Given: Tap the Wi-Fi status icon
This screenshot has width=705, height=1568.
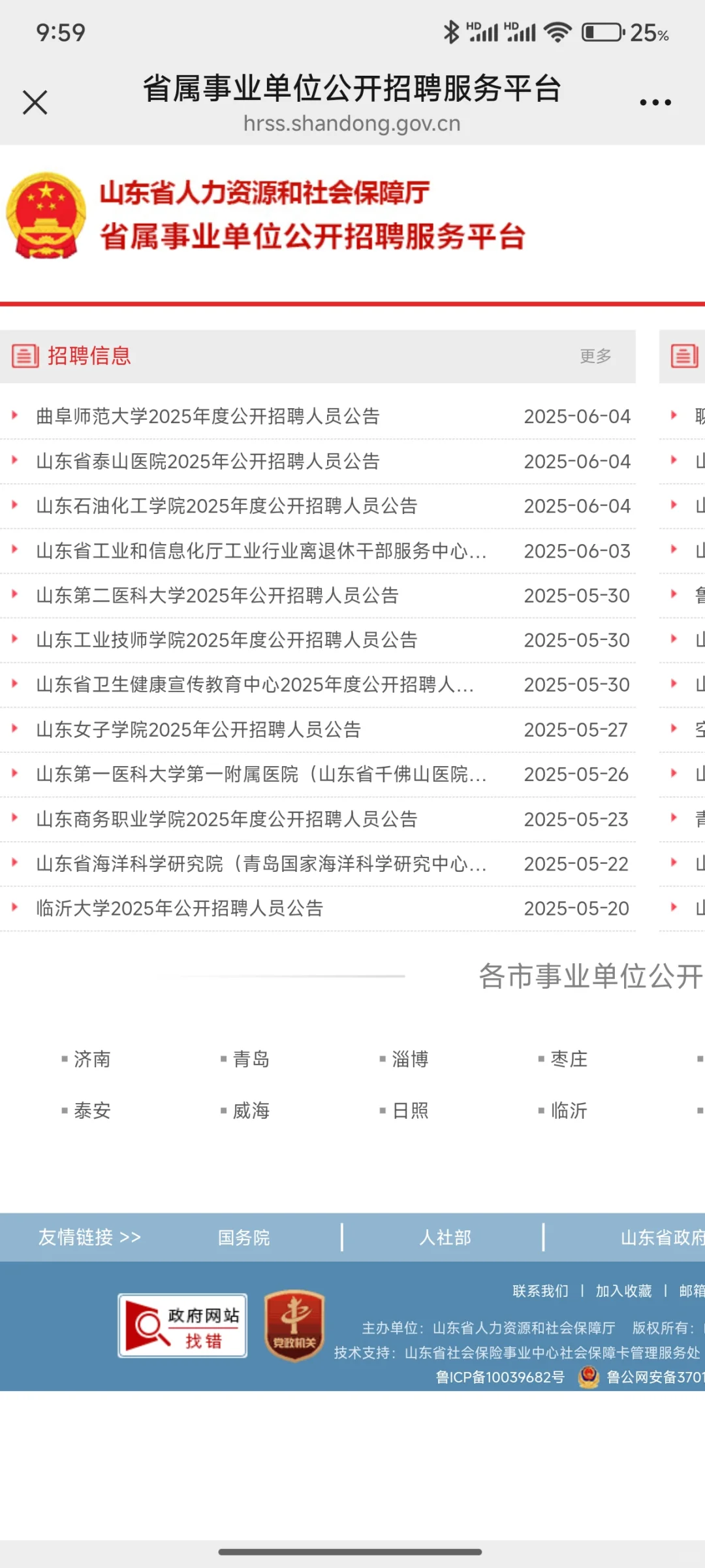Looking at the screenshot, I should 557,32.
